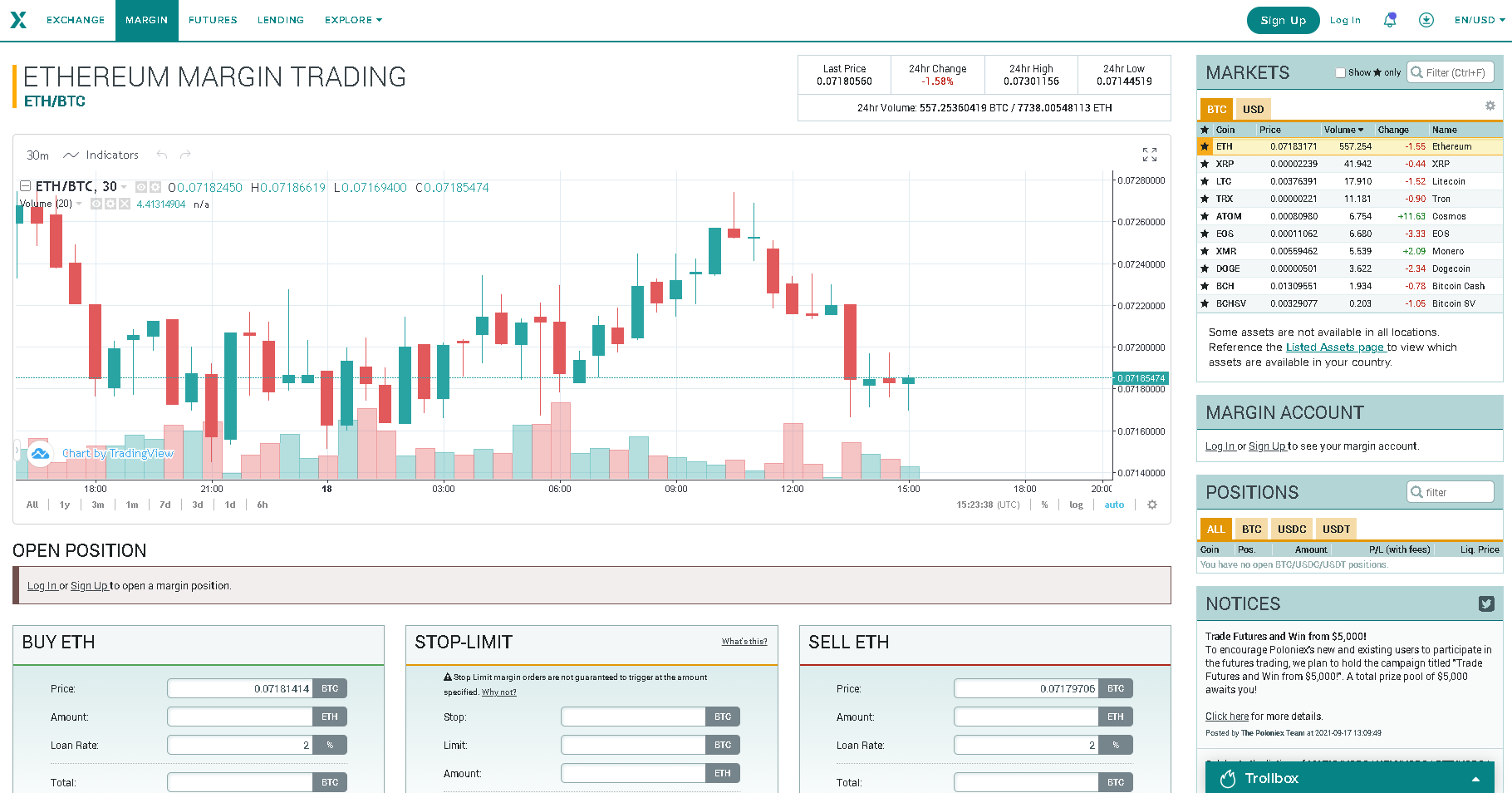
Task: Set chart range to 3m
Action: point(98,505)
